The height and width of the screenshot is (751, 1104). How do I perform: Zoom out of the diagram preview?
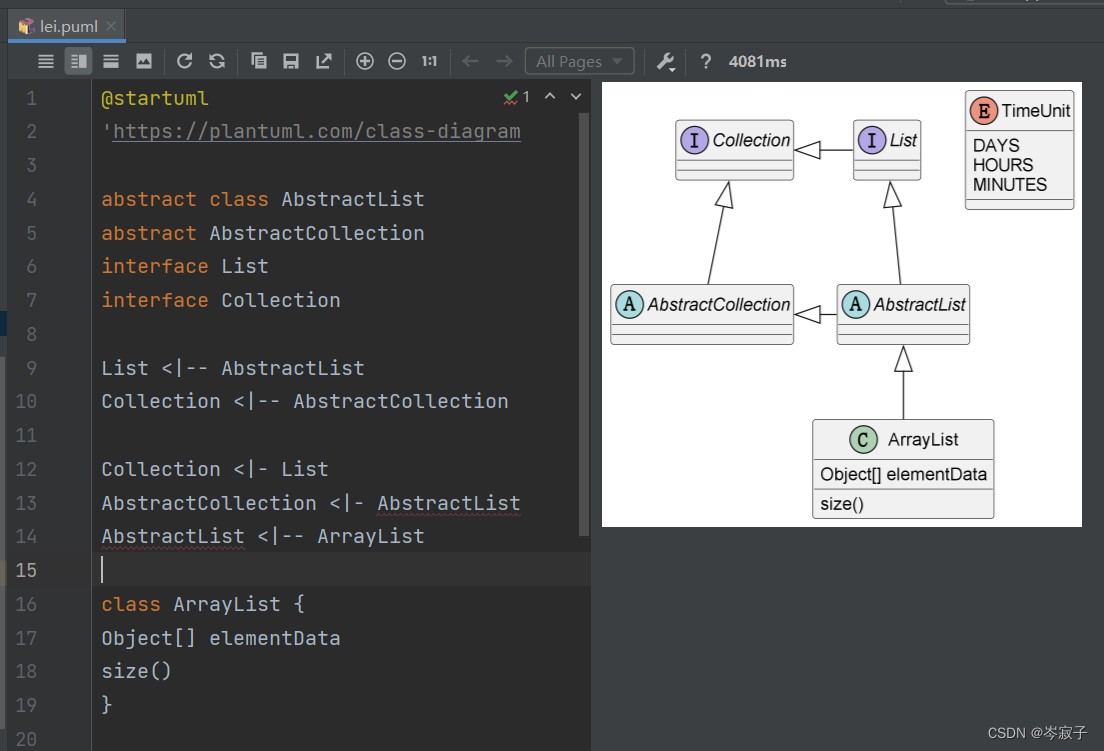pyautogui.click(x=397, y=62)
